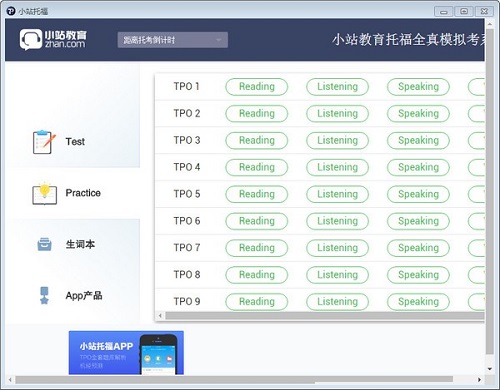Image resolution: width=500 pixels, height=390 pixels.
Task: Click the 生词本 box icon
Action: tap(44, 244)
